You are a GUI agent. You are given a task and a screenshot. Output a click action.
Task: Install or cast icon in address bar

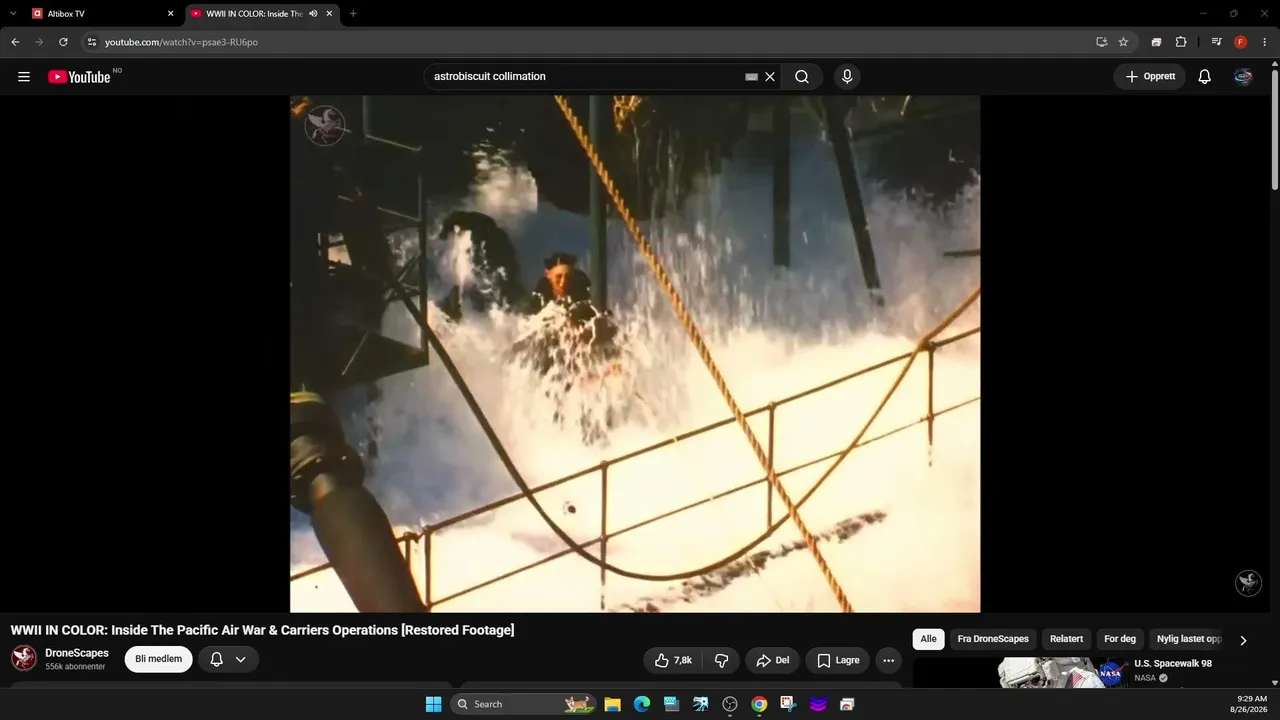pos(1101,42)
